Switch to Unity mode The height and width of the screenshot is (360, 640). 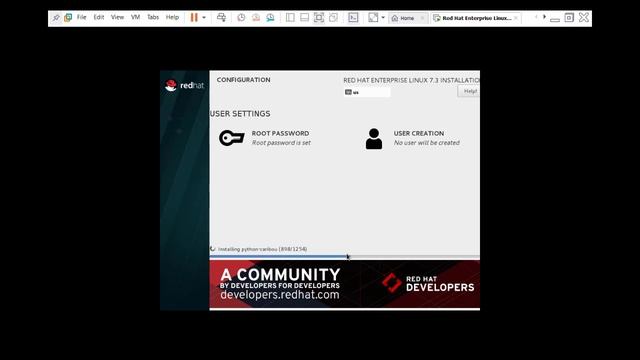point(333,18)
